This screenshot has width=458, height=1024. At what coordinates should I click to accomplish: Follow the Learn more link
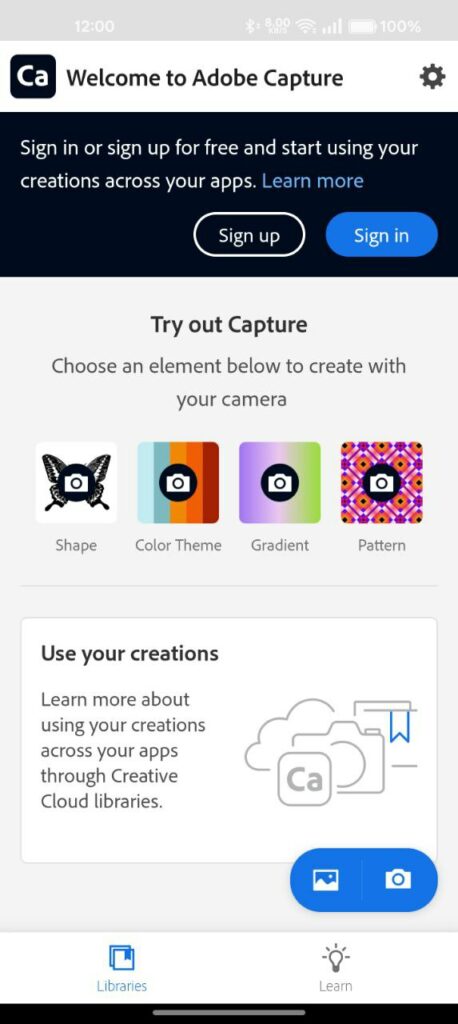(312, 181)
